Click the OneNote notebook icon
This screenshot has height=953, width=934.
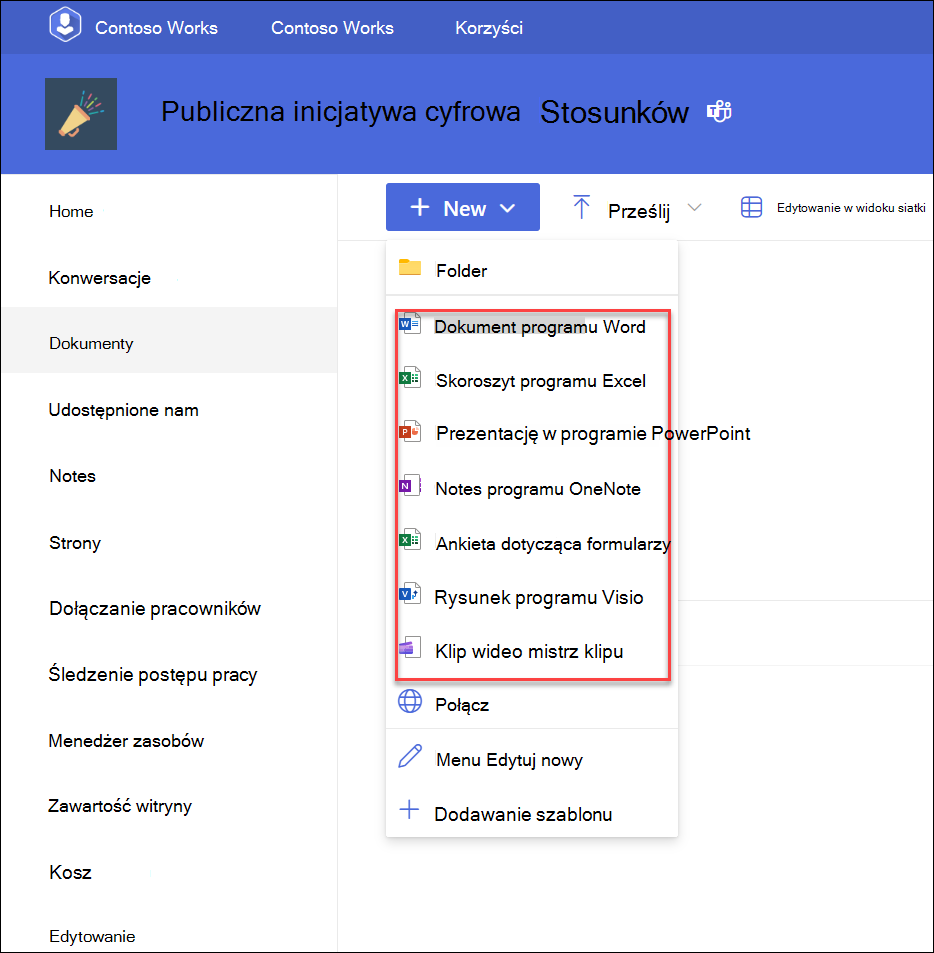click(410, 486)
